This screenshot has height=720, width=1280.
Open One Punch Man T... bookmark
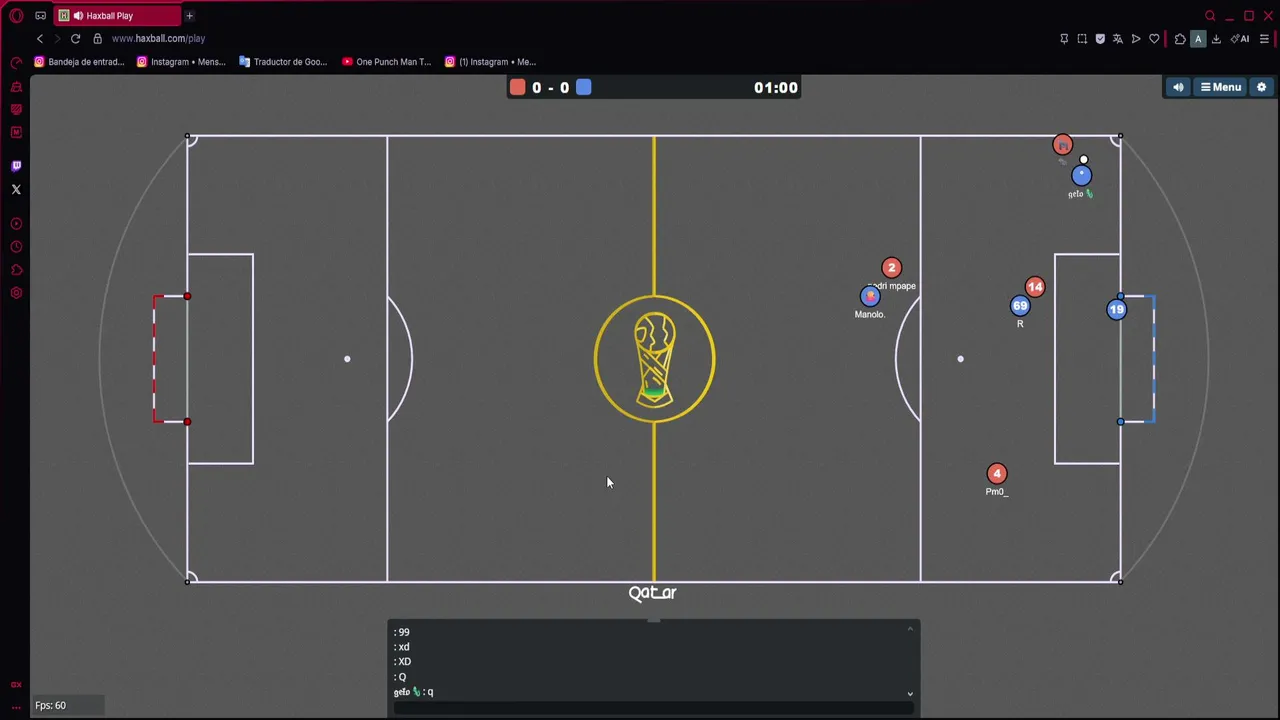386,62
